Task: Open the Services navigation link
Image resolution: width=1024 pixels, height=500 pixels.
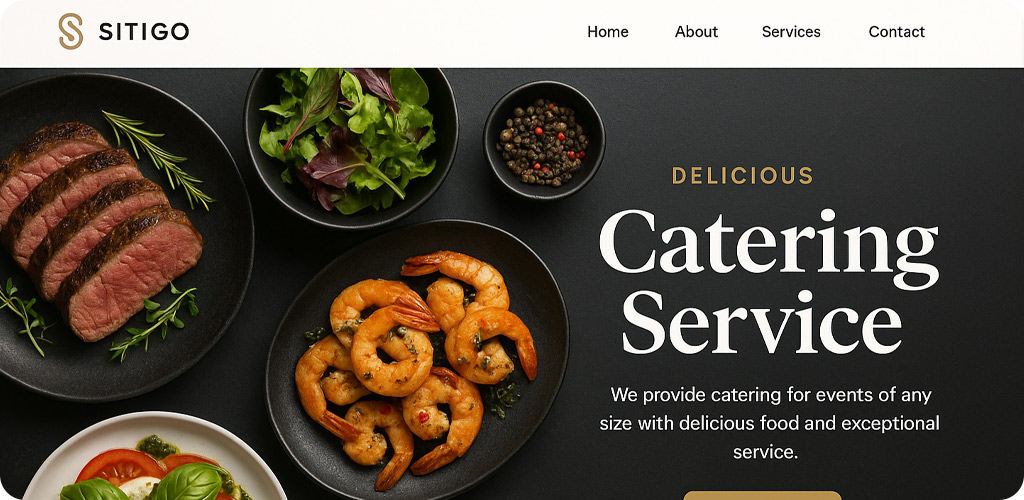Action: click(791, 31)
